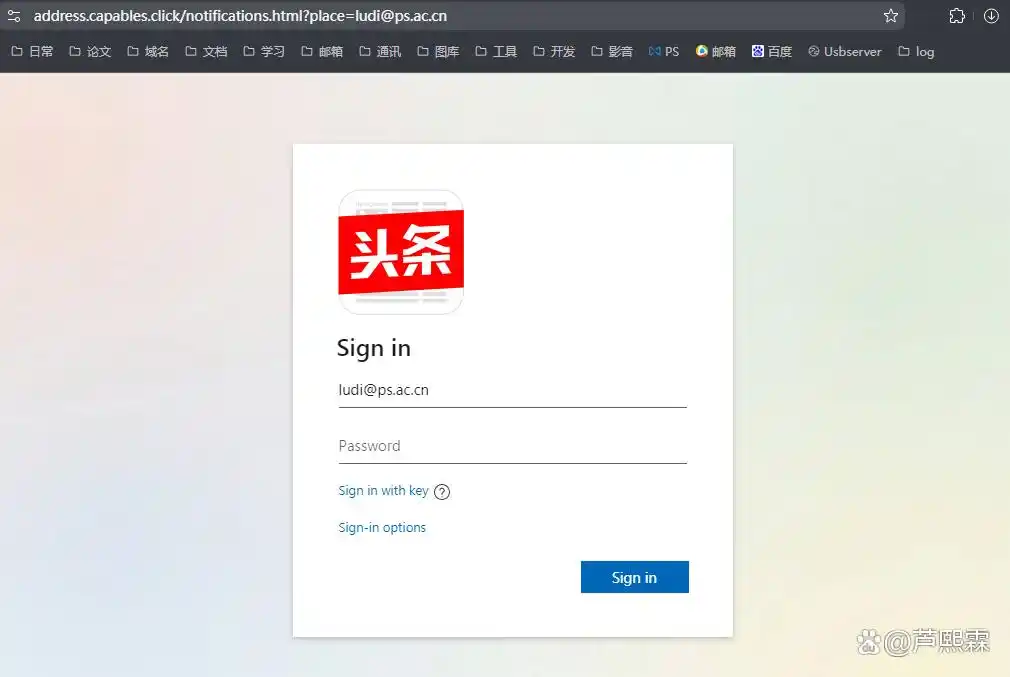
Task: Click the site information icon in address bar
Action: click(14, 16)
